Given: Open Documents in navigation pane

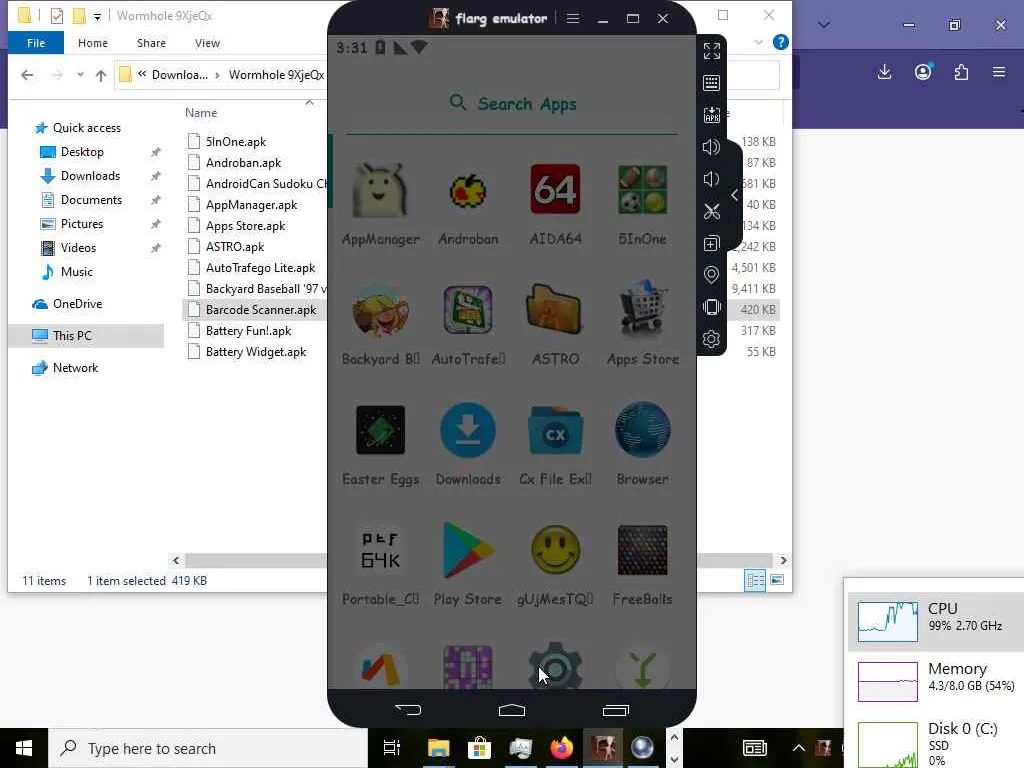Looking at the screenshot, I should click(91, 200).
